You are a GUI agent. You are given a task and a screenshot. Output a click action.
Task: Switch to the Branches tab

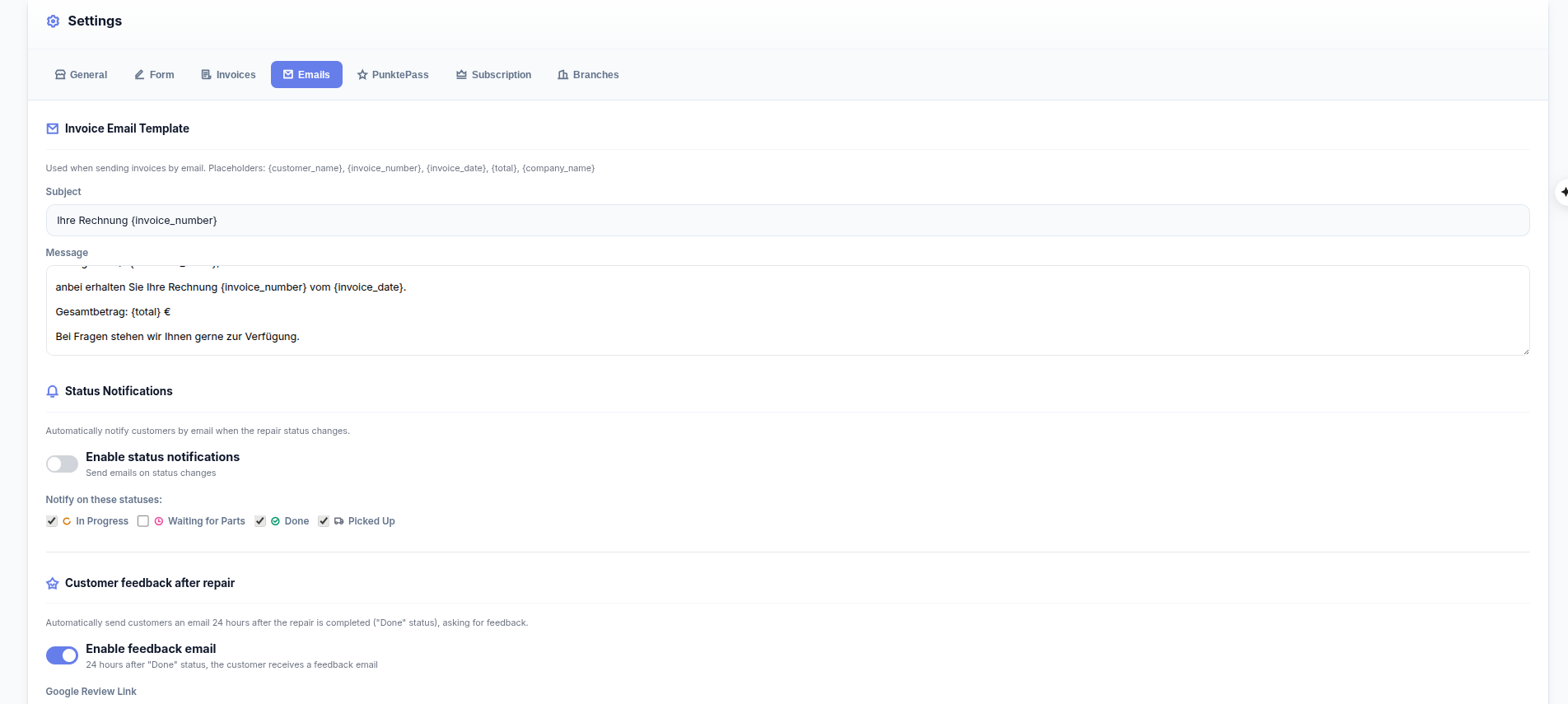(588, 75)
